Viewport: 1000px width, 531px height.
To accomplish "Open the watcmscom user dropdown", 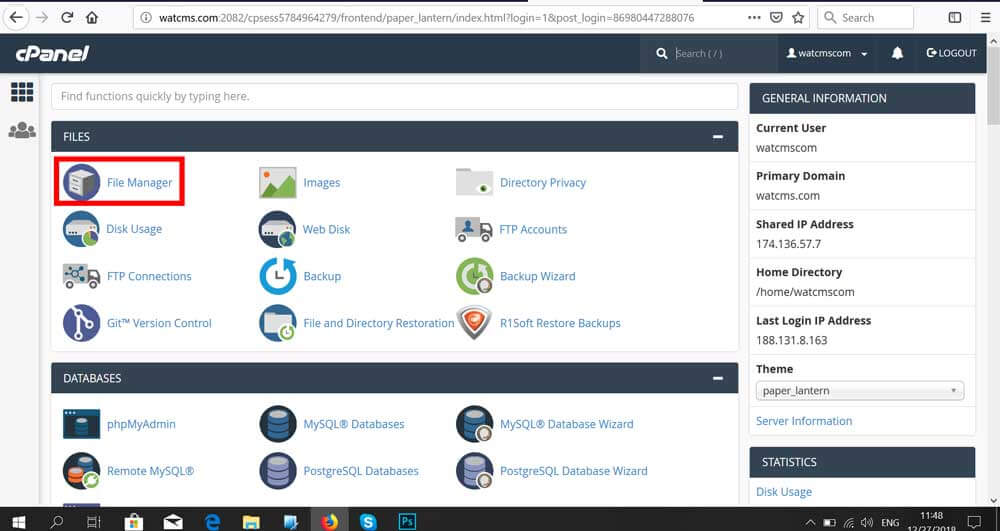I will pos(827,54).
